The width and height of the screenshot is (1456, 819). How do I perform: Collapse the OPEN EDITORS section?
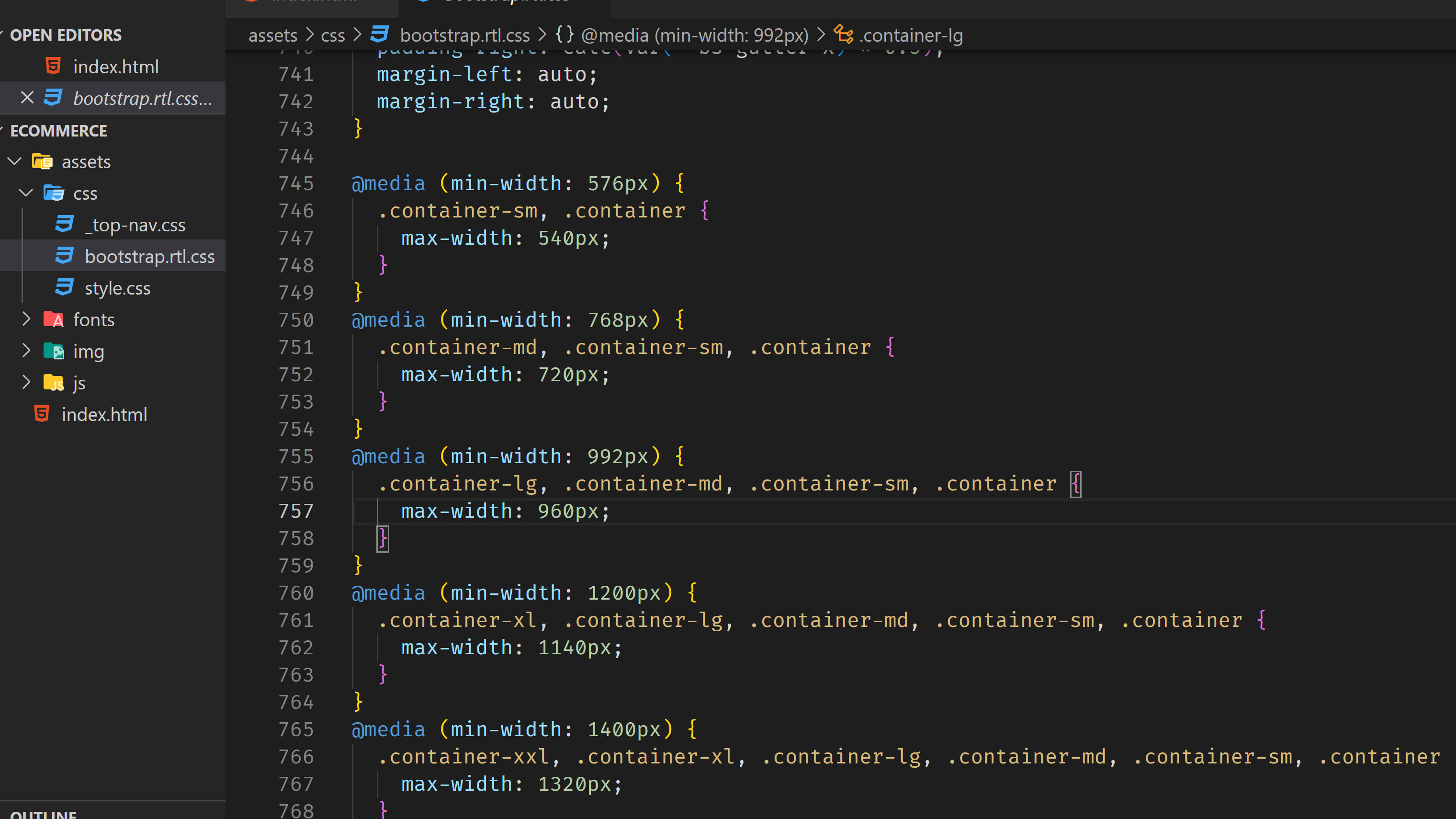coord(2,34)
